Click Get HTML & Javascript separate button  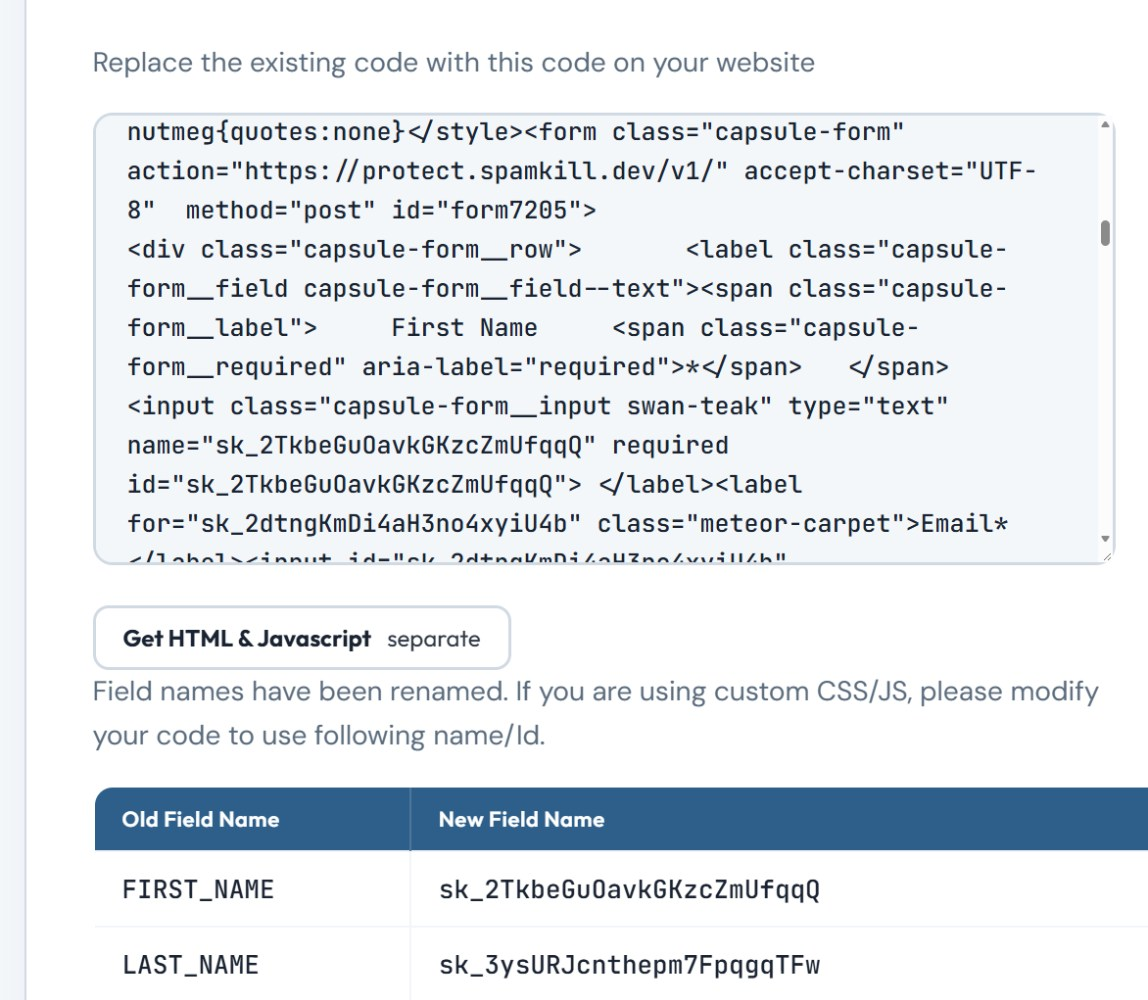(302, 638)
